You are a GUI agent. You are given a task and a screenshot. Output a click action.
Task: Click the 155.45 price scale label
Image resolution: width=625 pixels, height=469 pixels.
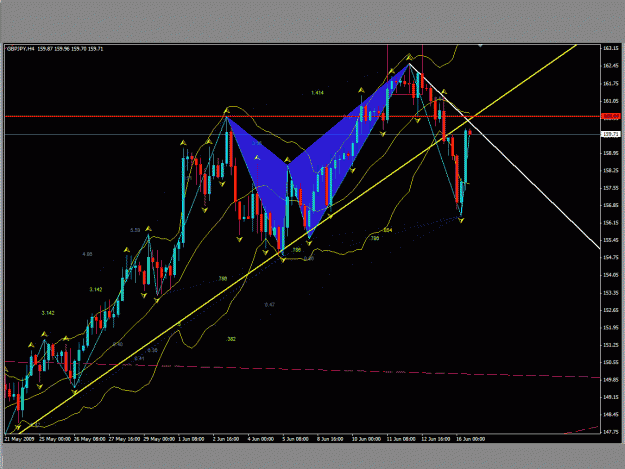(x=609, y=240)
